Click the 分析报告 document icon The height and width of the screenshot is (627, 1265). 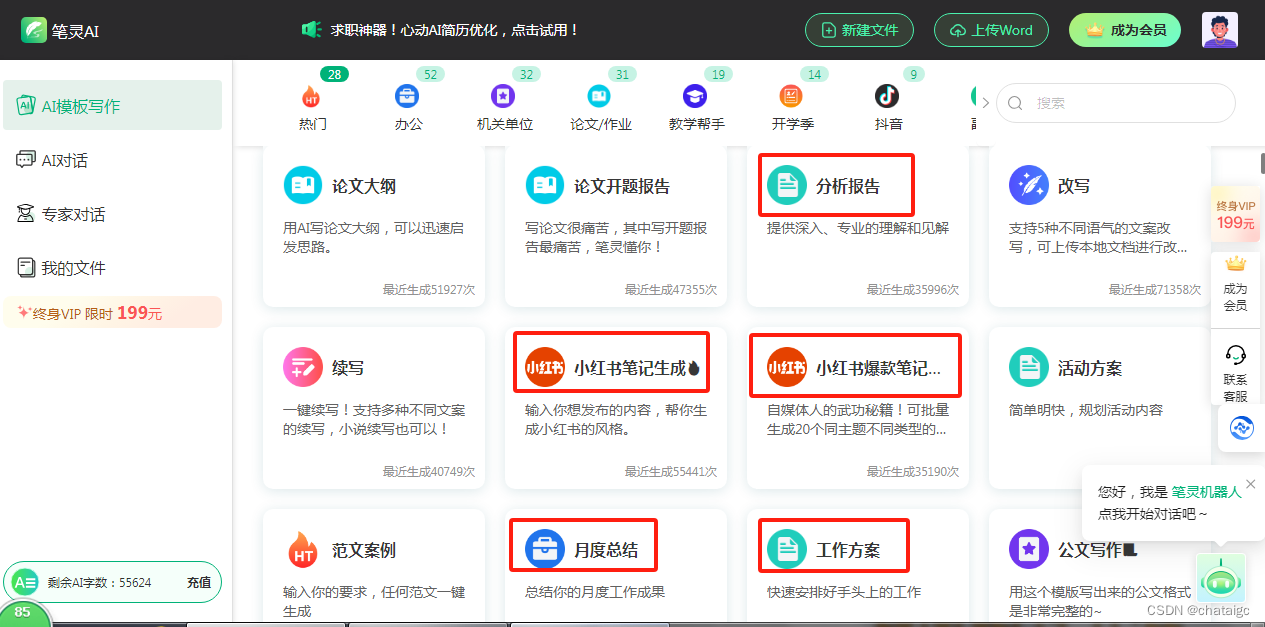pyautogui.click(x=787, y=185)
